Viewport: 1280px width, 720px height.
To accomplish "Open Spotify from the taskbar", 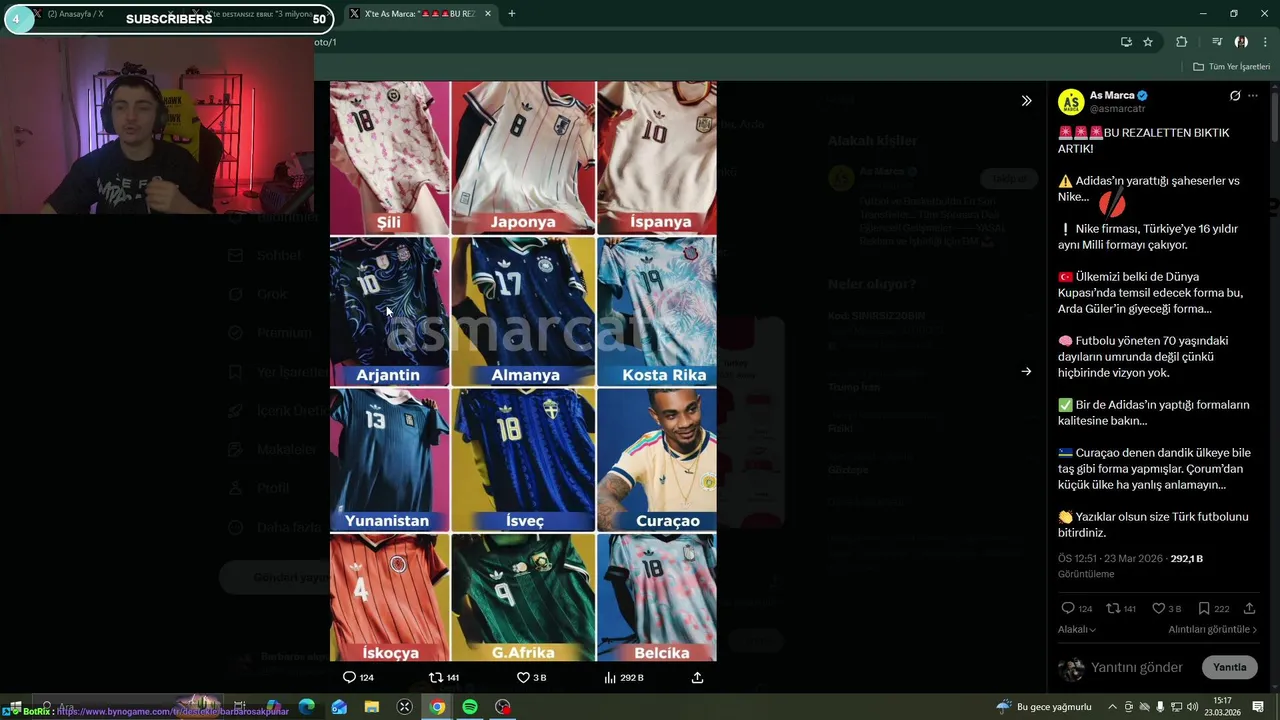I will tap(470, 707).
